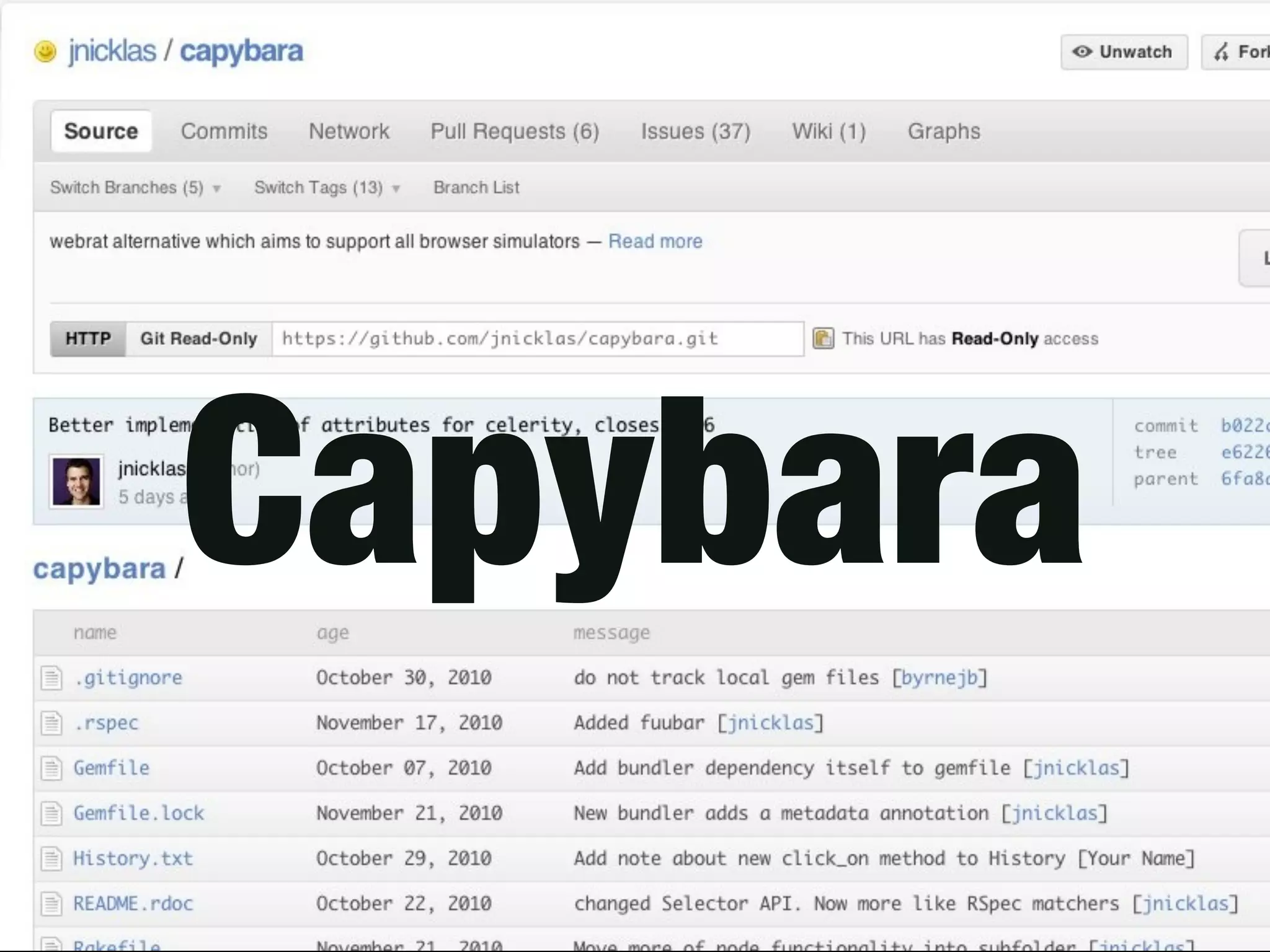Click the parent hash starting 6fa8
This screenshot has height=952, width=1270.
pyautogui.click(x=1245, y=478)
